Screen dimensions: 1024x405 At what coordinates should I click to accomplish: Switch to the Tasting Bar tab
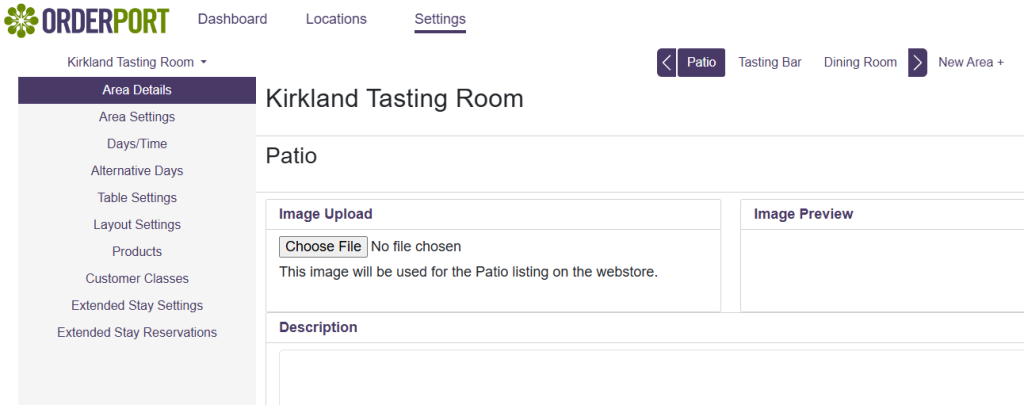coord(770,62)
